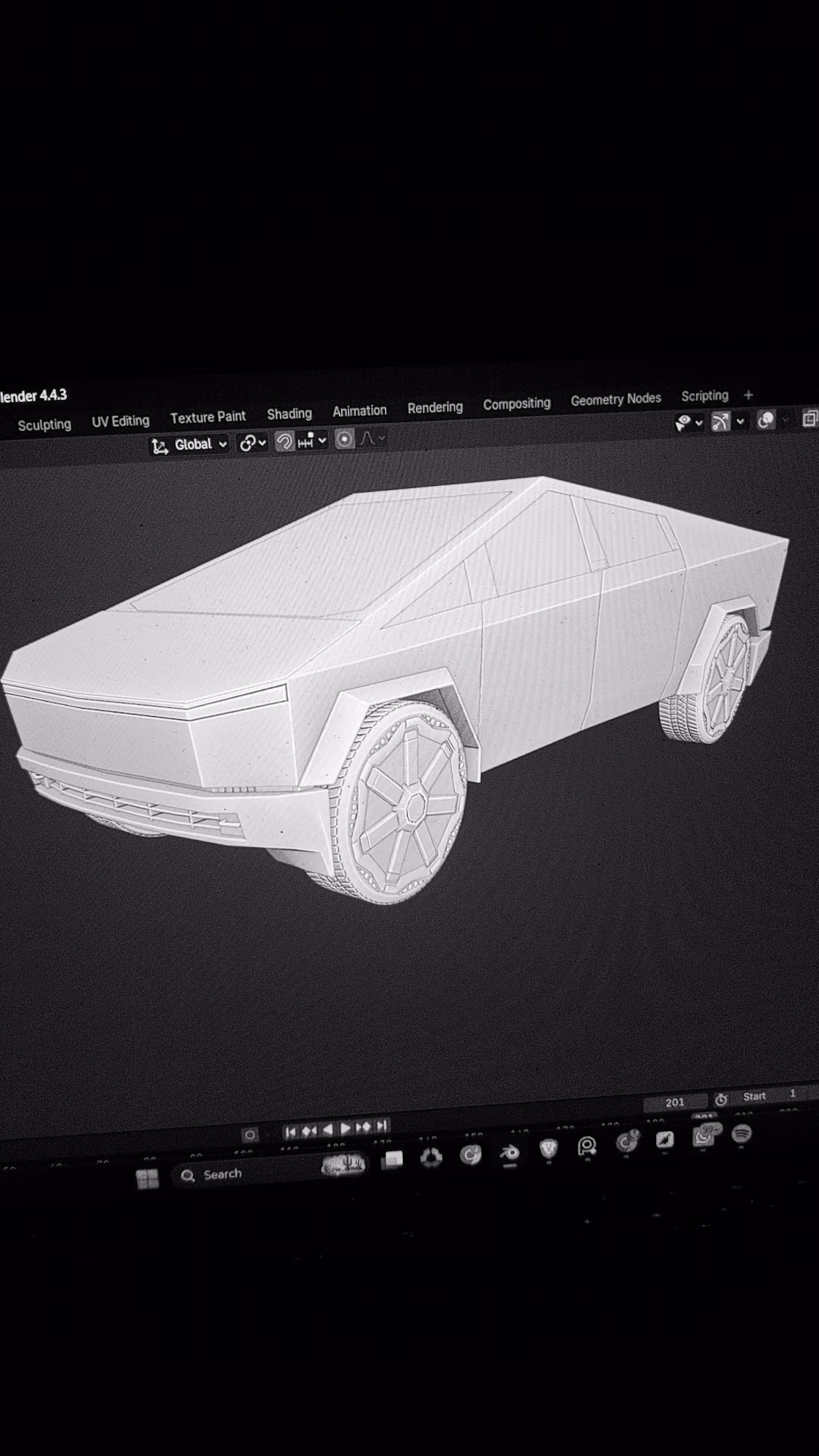
Task: Launch Brave browser from taskbar
Action: (549, 1149)
